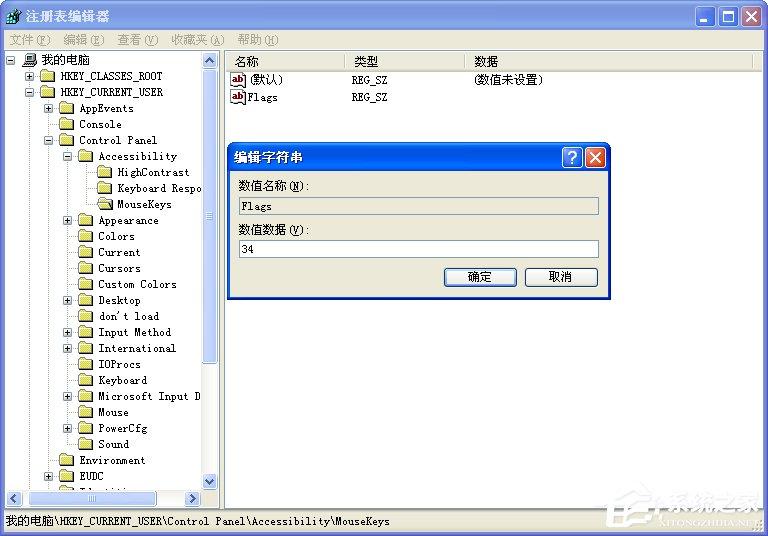768x536 pixels.
Task: Select the Sound tree item
Action: (114, 444)
